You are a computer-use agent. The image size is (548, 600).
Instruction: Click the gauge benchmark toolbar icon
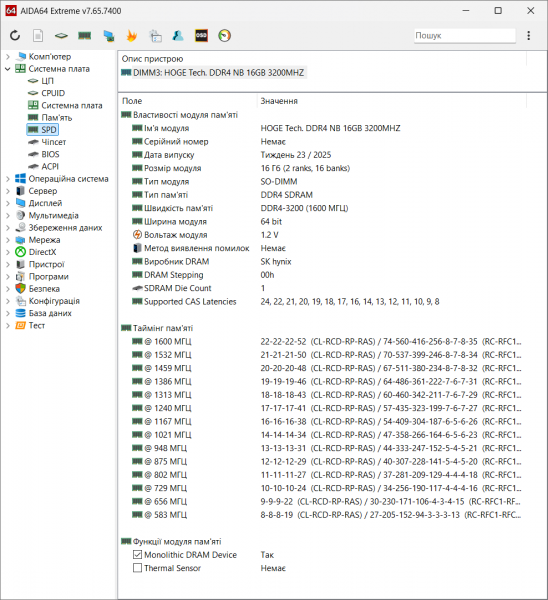(225, 36)
